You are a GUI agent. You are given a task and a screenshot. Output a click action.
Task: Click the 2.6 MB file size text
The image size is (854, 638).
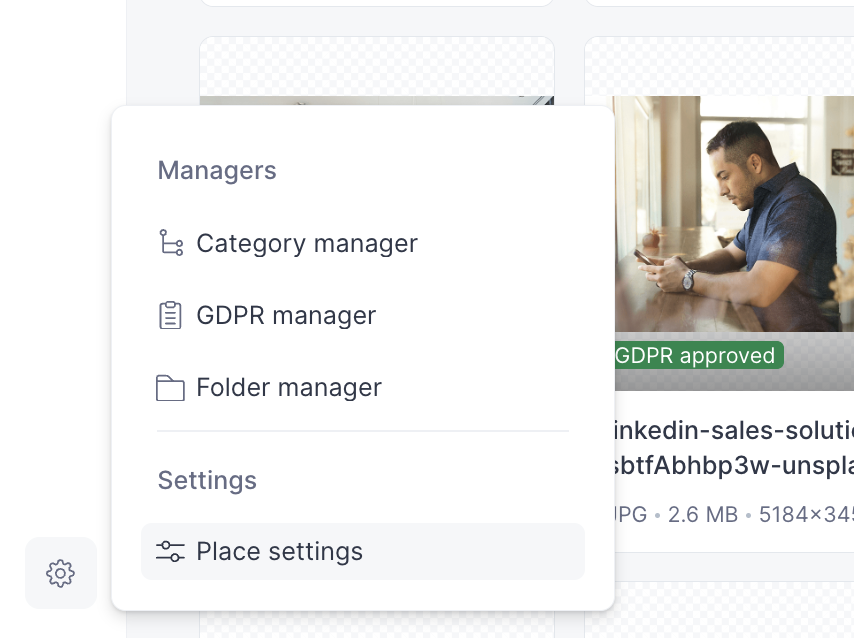click(x=703, y=514)
